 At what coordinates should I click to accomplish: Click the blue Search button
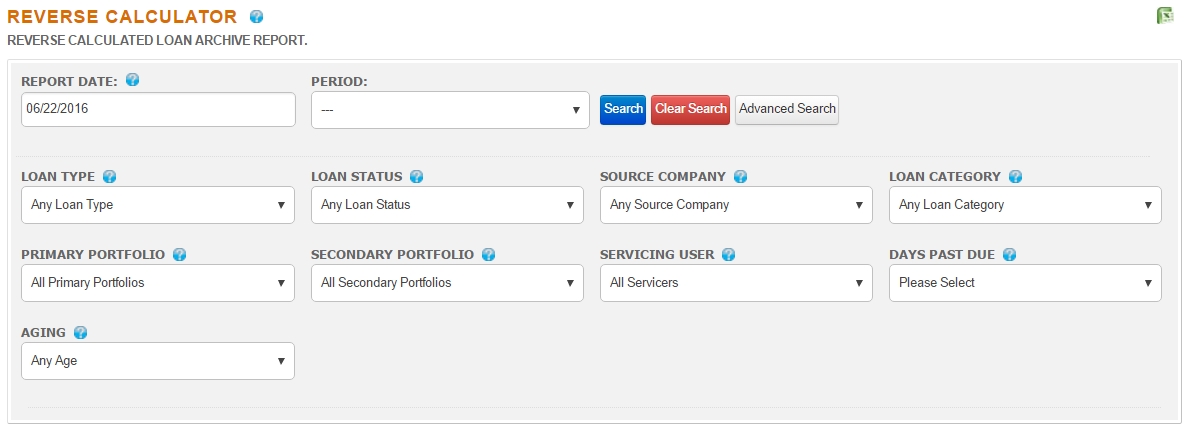click(623, 109)
